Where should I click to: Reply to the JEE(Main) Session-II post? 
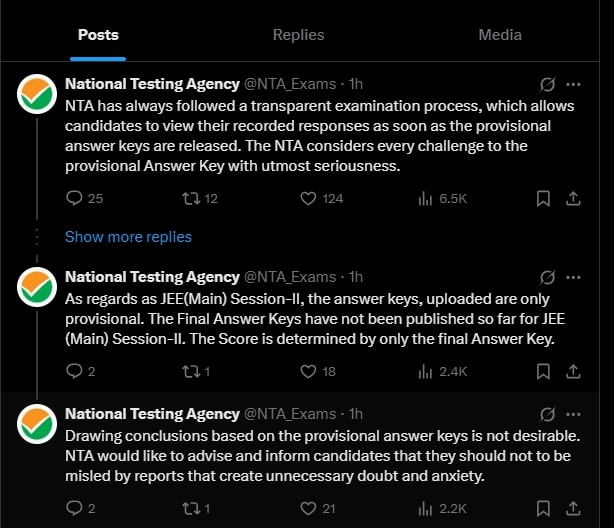click(74, 371)
